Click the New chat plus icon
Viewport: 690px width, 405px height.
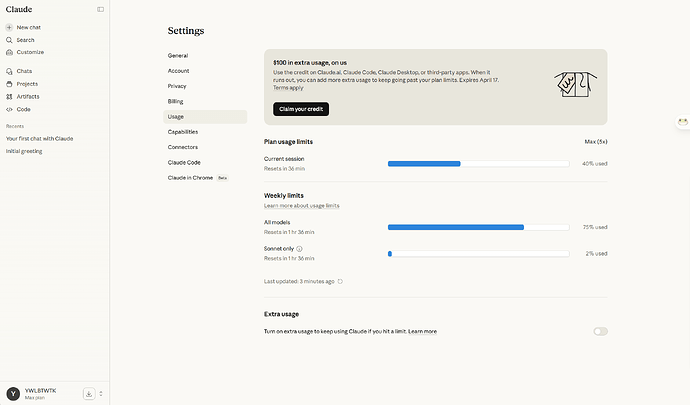(9, 27)
